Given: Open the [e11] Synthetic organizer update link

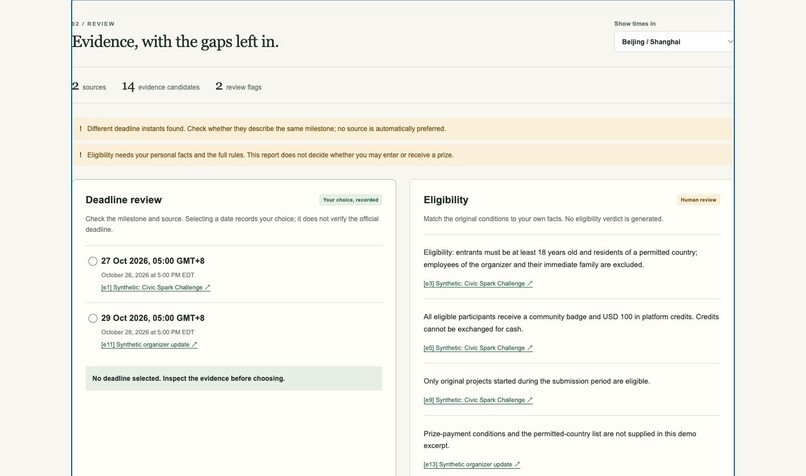Looking at the screenshot, I should [x=149, y=344].
